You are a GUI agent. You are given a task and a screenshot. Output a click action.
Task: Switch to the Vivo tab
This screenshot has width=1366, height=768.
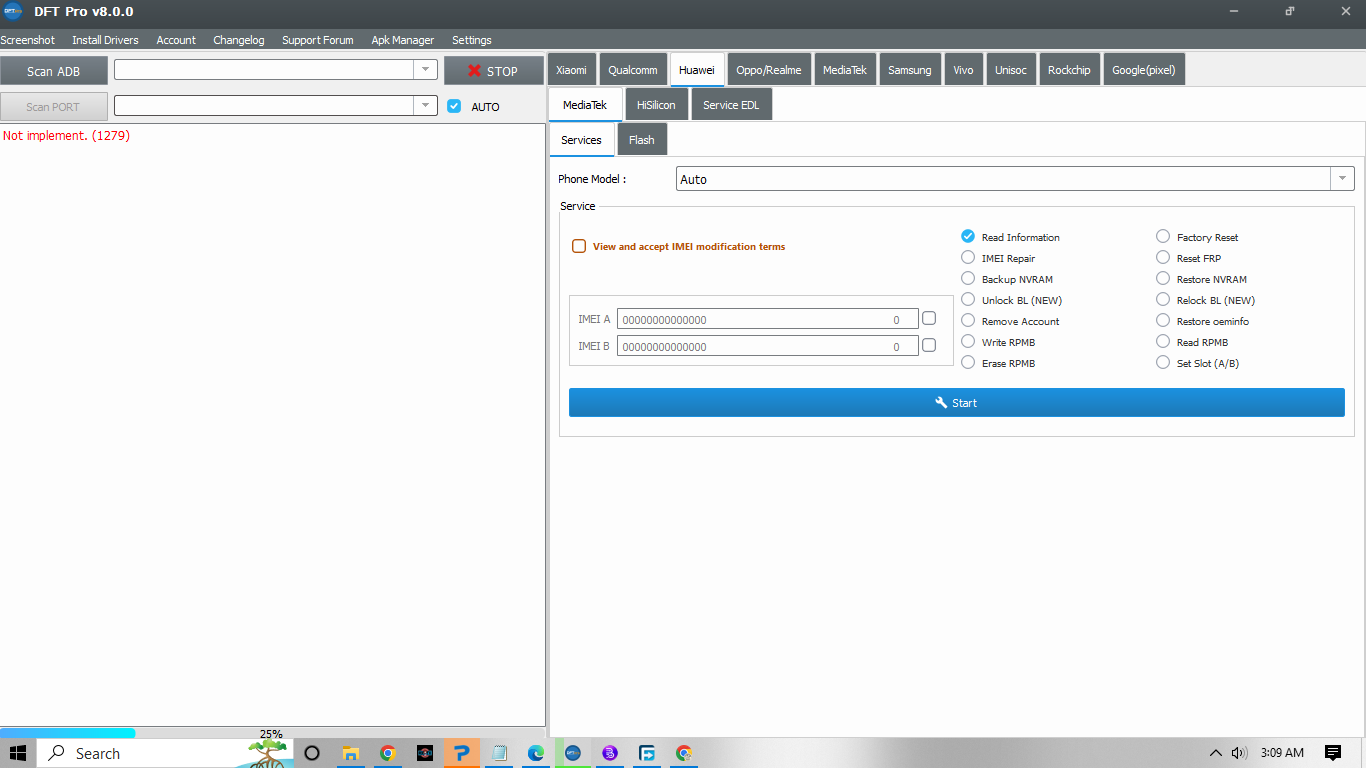[x=963, y=70]
